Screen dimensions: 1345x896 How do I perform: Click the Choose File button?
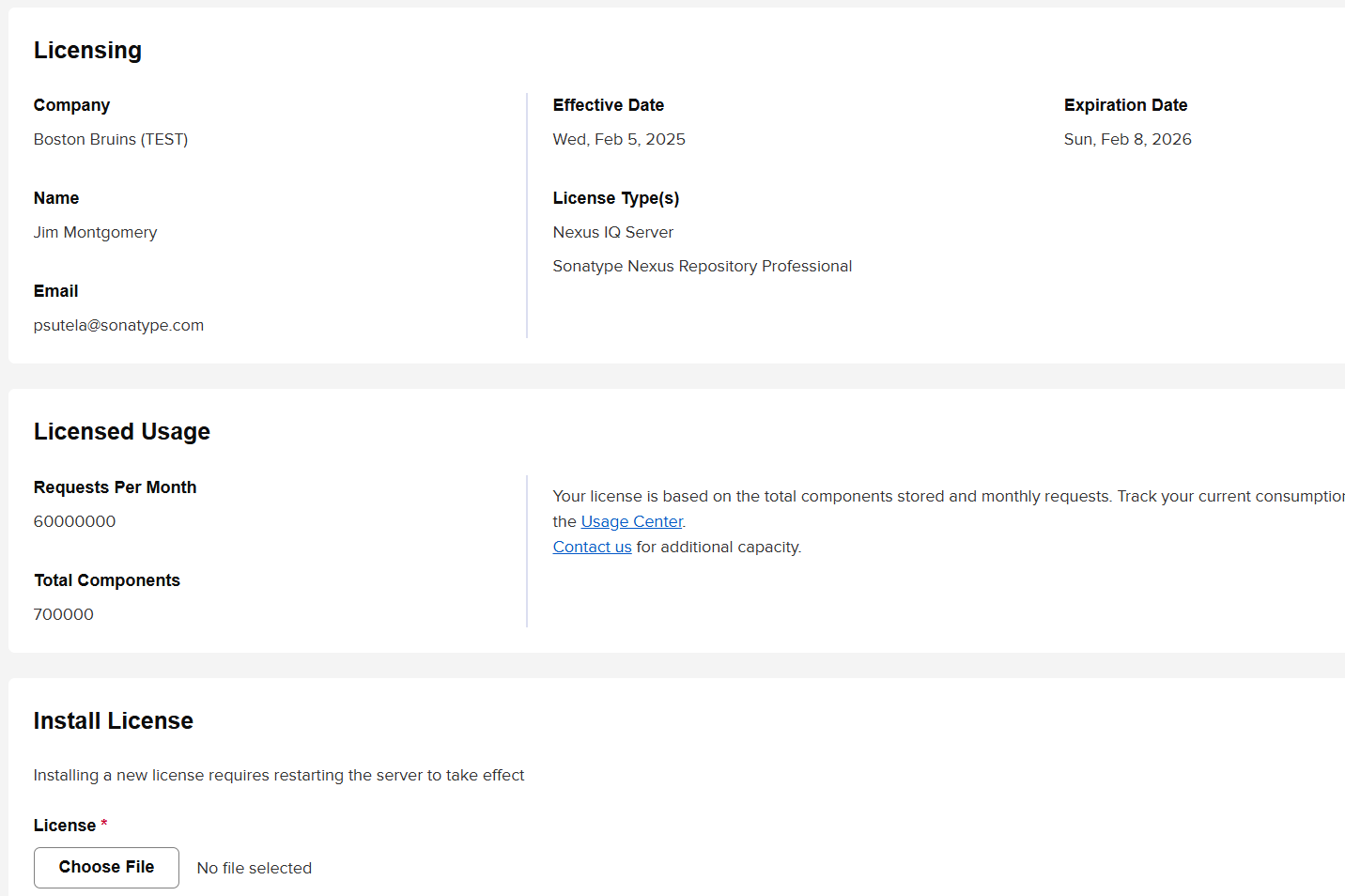click(x=106, y=867)
